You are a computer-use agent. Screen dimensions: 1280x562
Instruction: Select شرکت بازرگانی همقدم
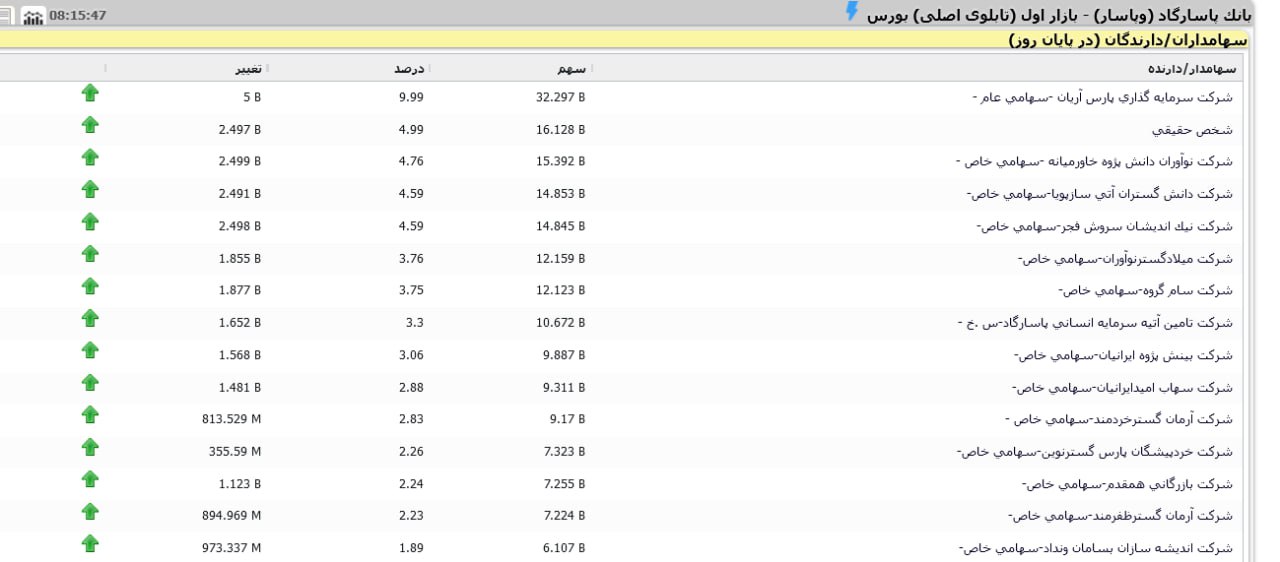pyautogui.click(x=1128, y=484)
